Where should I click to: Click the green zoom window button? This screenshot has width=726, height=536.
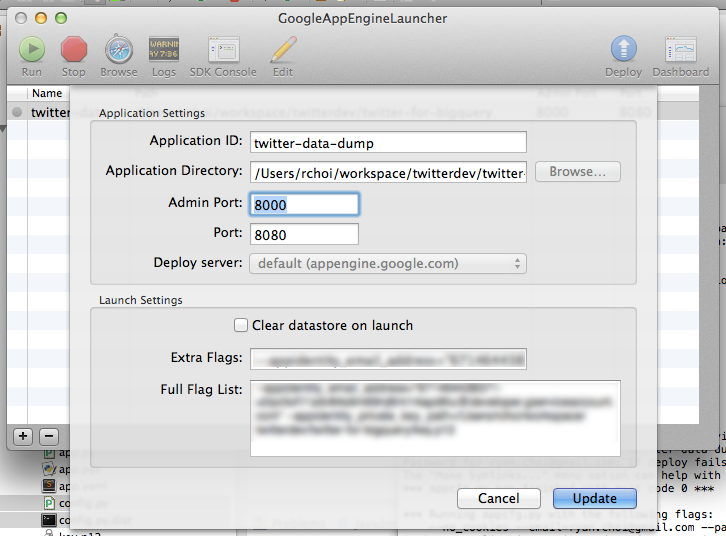coord(61,18)
